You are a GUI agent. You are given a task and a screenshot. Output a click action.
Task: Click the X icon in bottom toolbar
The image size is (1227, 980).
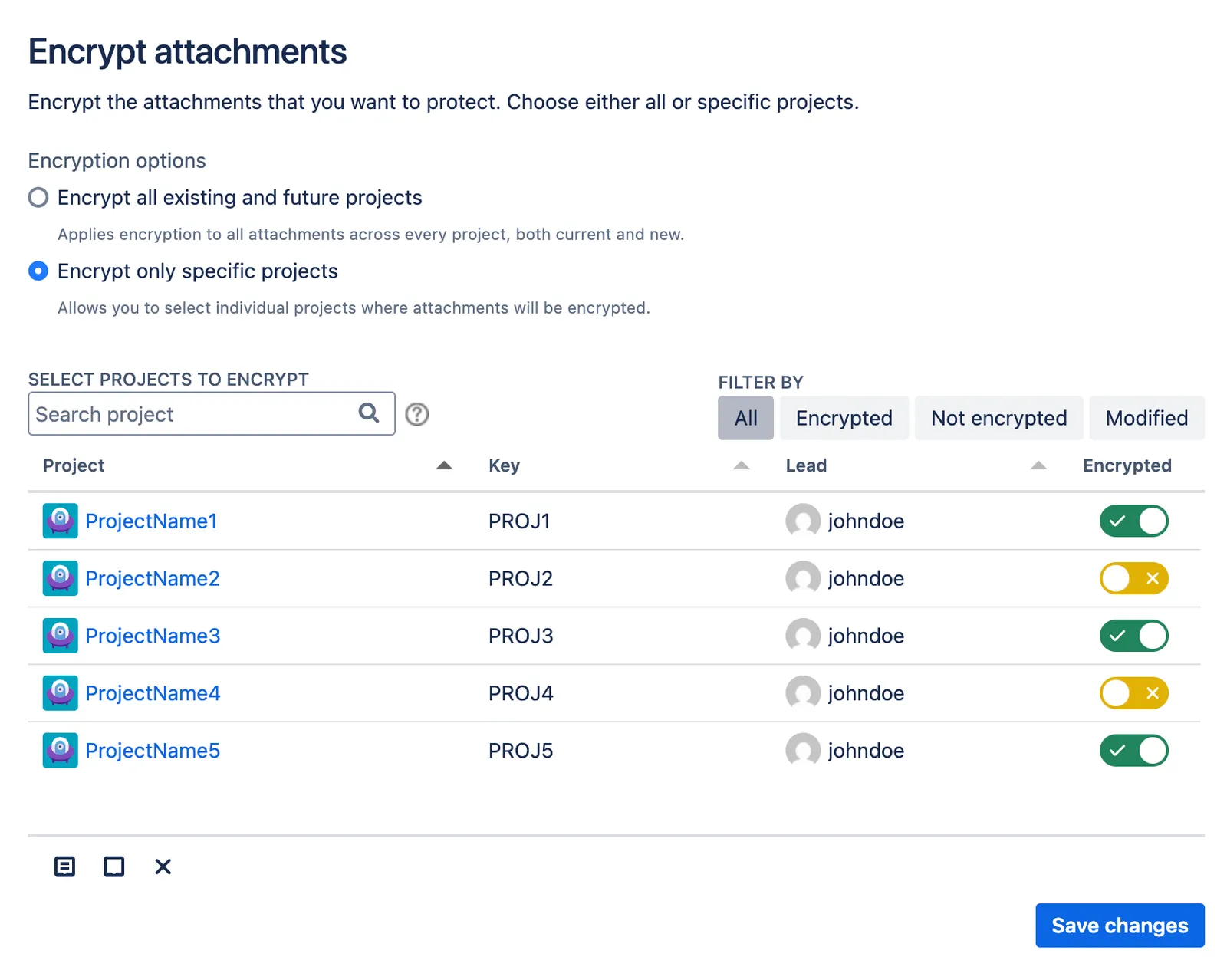coord(163,867)
